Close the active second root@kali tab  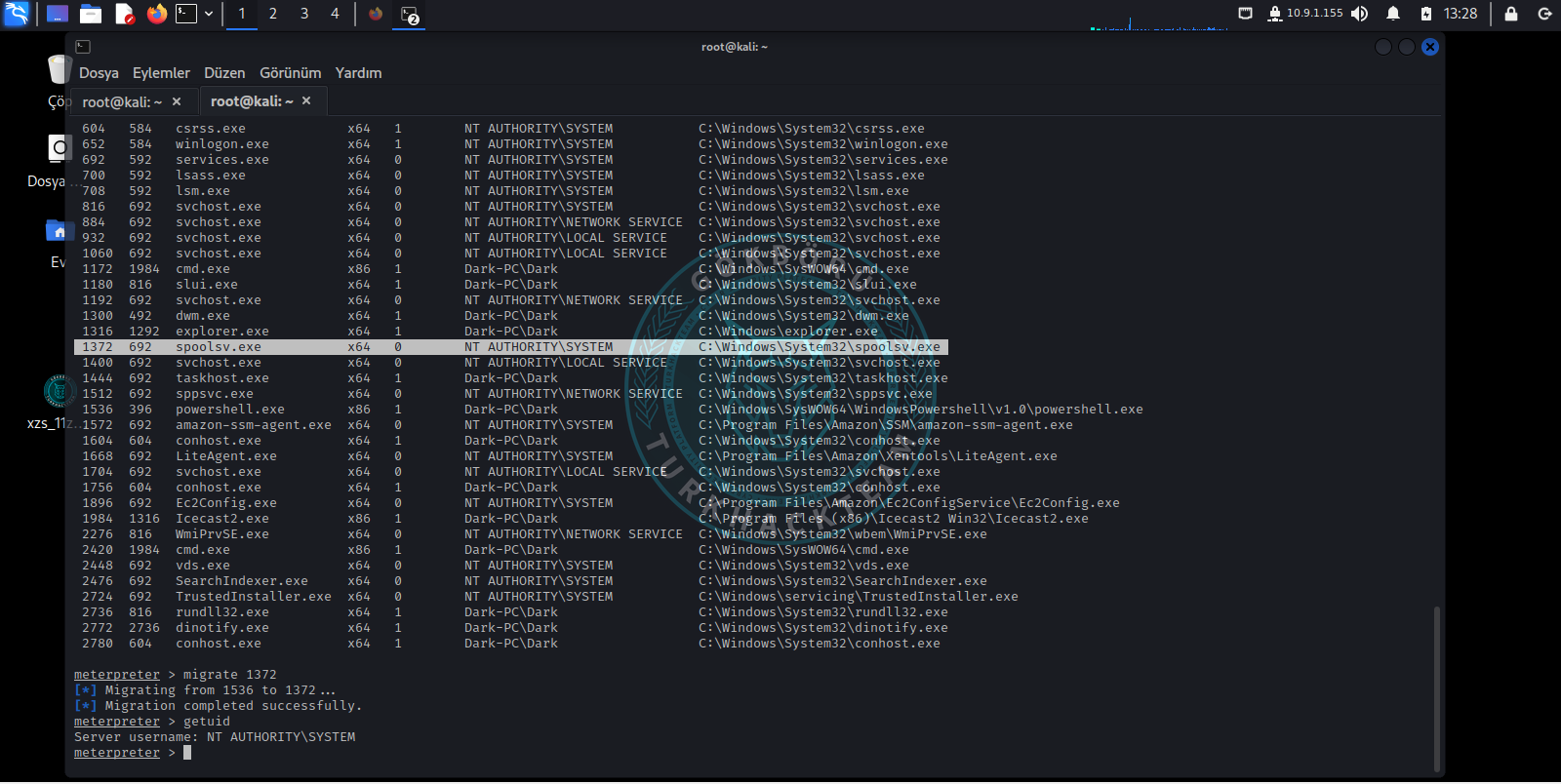coord(306,100)
